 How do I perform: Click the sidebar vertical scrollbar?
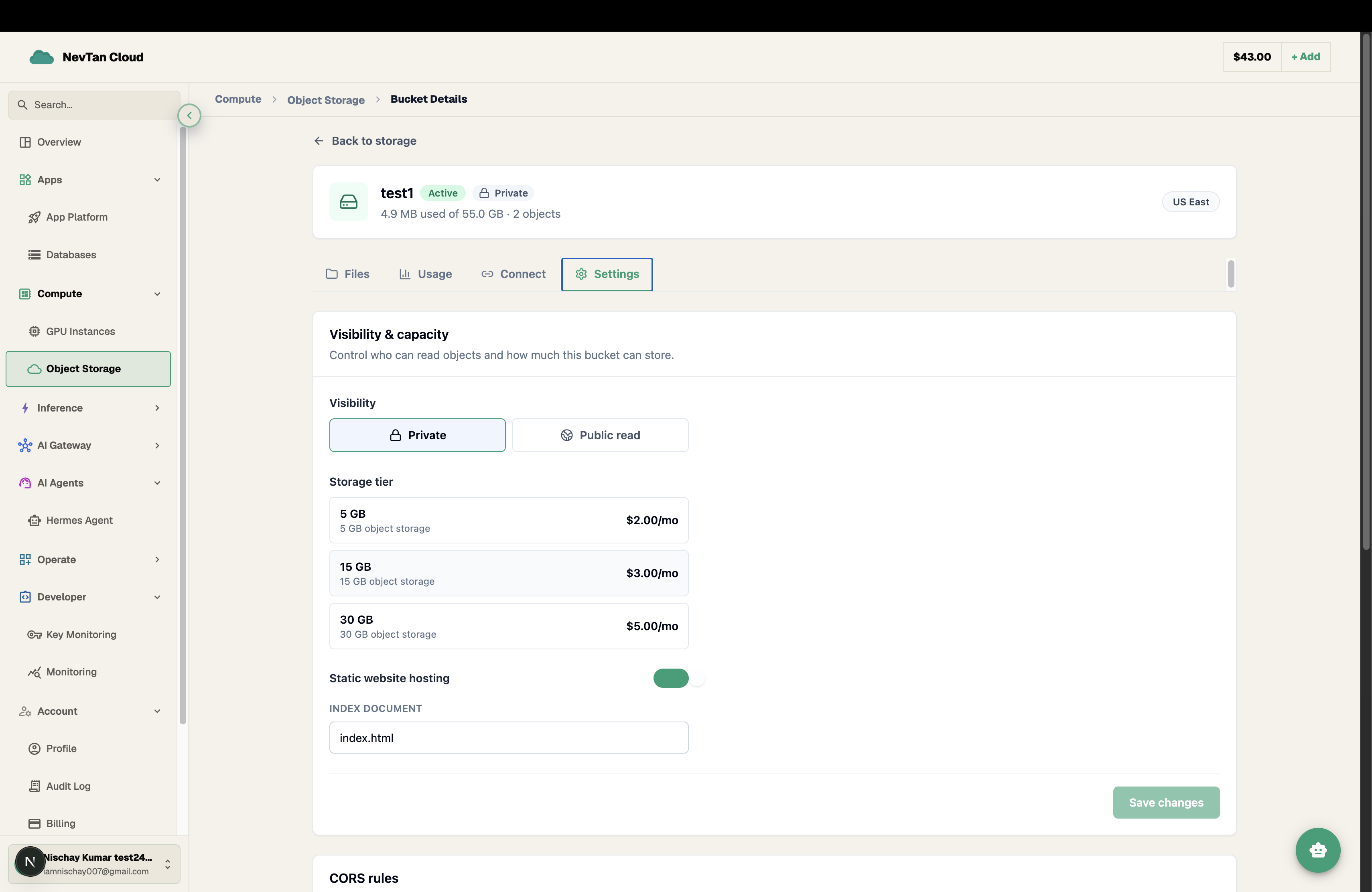click(183, 425)
